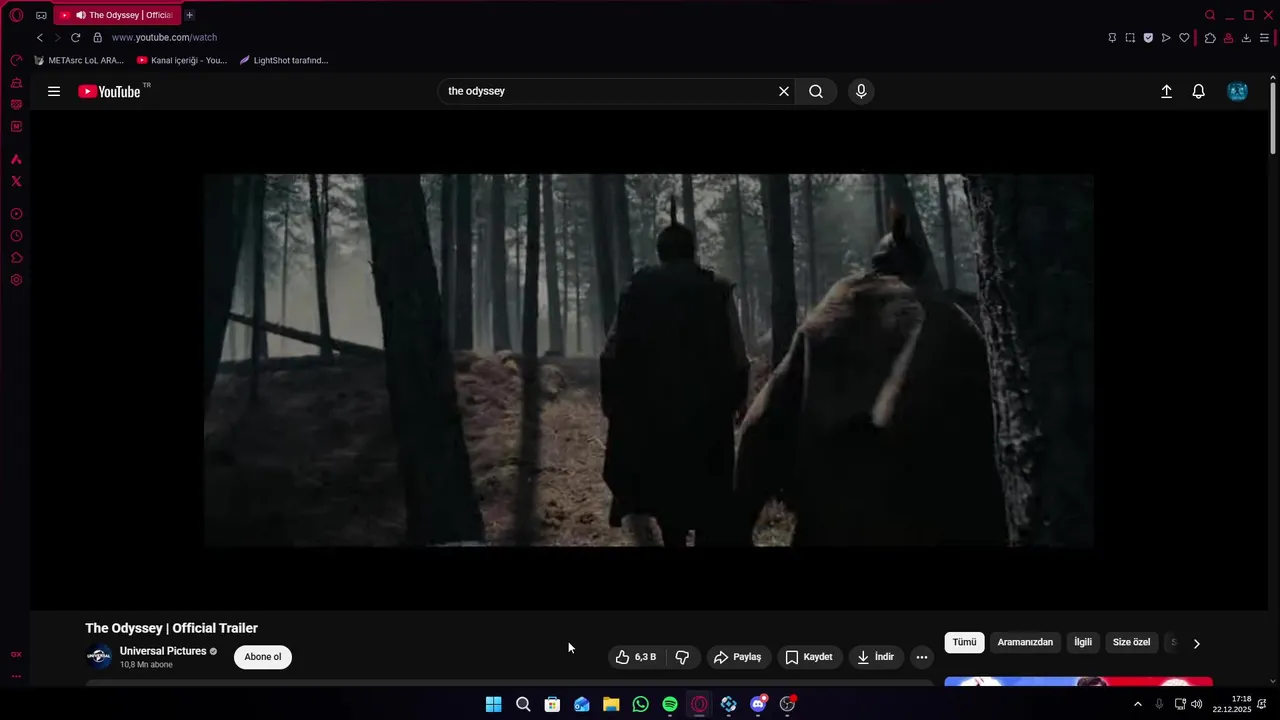Show hidden tray icons chevron
The width and height of the screenshot is (1280, 720).
[1137, 704]
